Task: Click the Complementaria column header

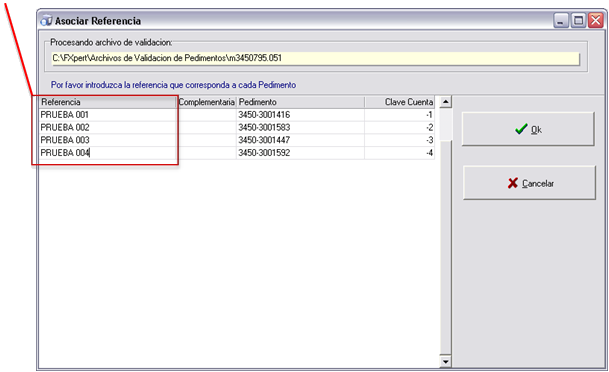Action: coord(207,102)
